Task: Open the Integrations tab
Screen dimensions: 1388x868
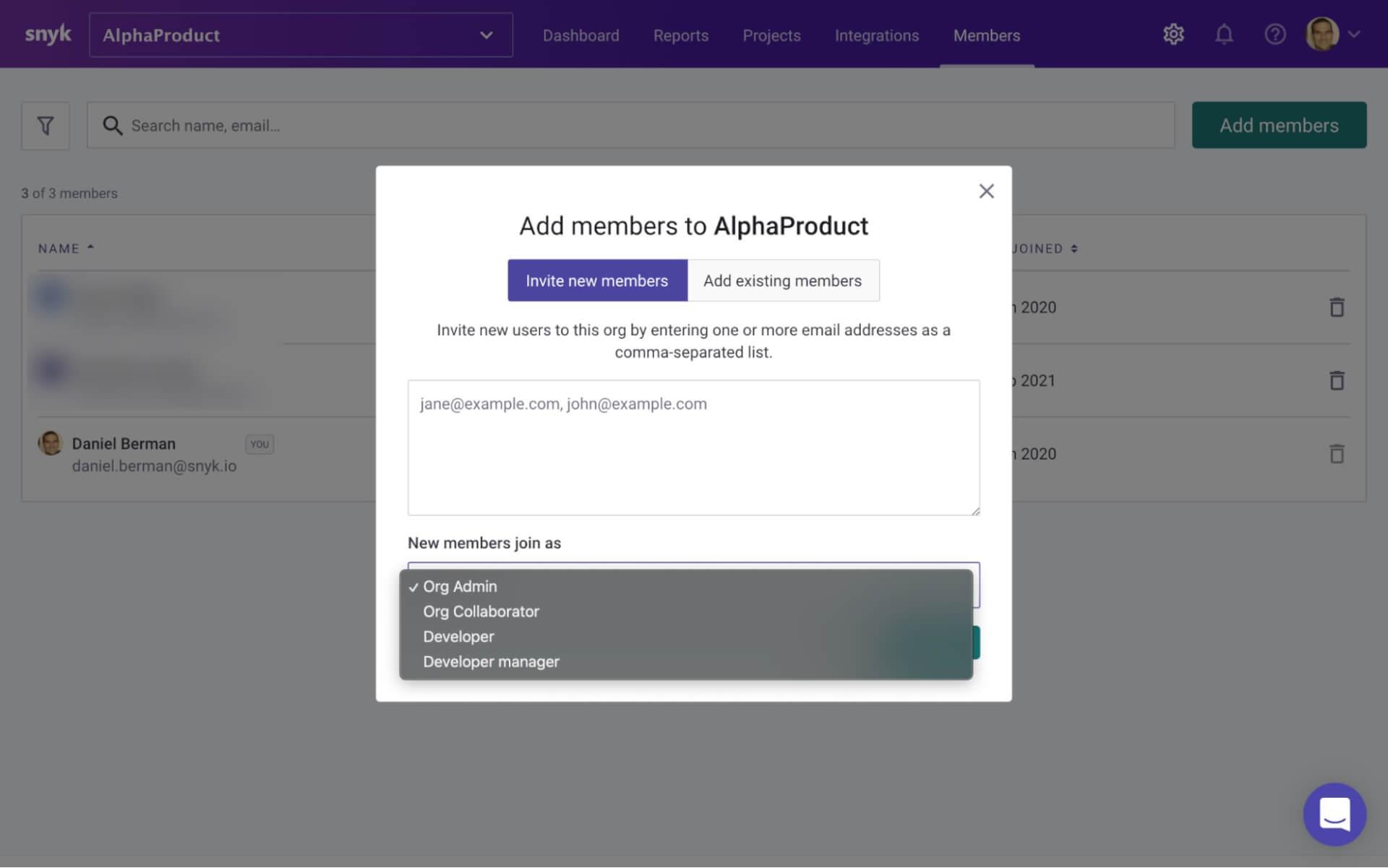Action: click(x=876, y=35)
